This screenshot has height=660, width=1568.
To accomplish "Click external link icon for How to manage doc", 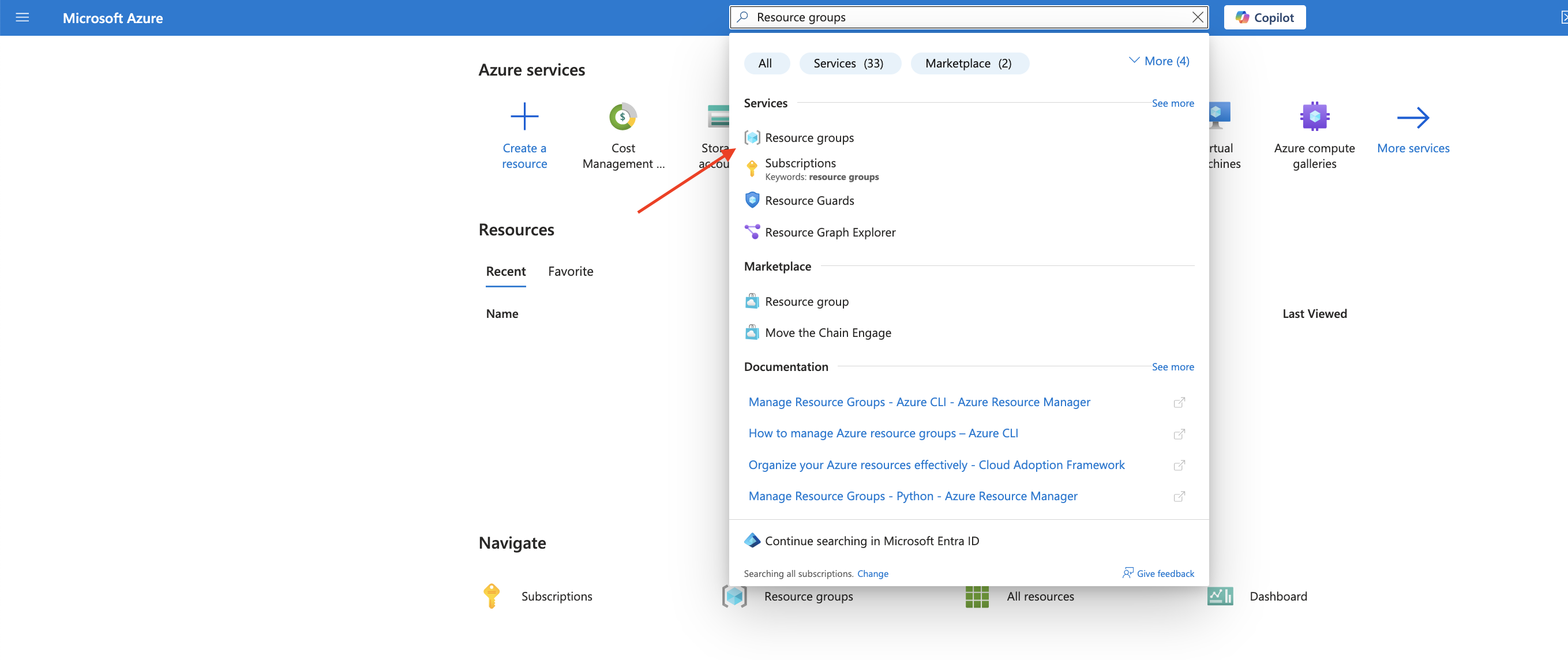I will (1179, 433).
